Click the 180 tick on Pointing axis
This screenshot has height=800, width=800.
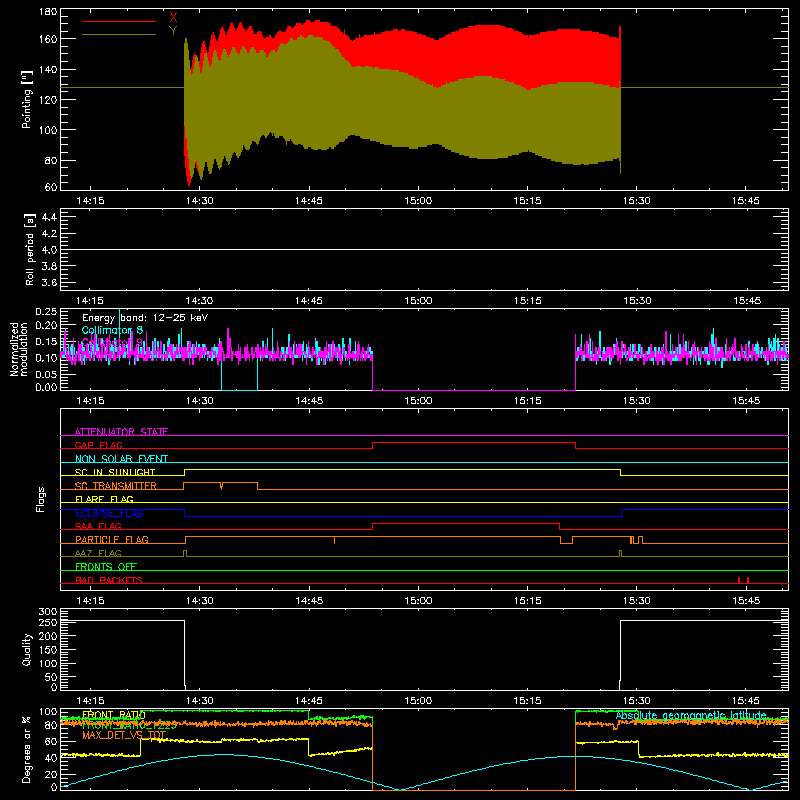(x=48, y=12)
